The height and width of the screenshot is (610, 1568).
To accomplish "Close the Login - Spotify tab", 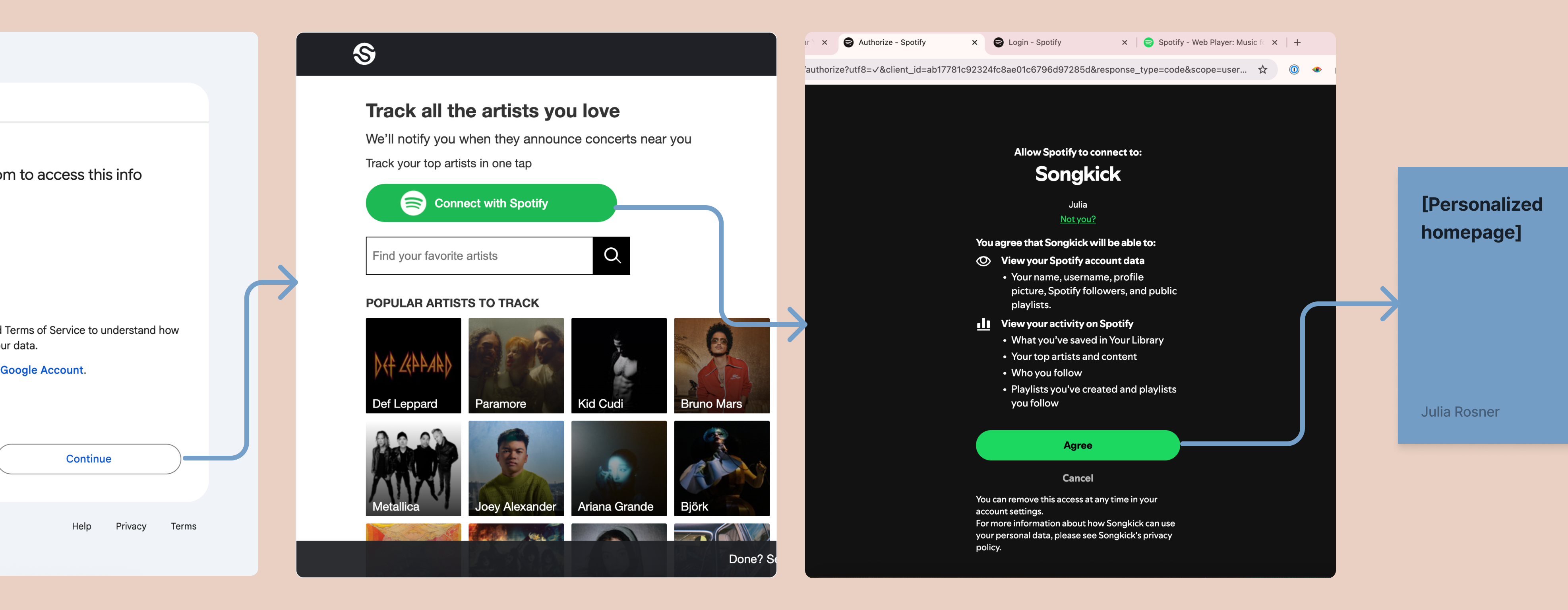I will click(x=1124, y=43).
